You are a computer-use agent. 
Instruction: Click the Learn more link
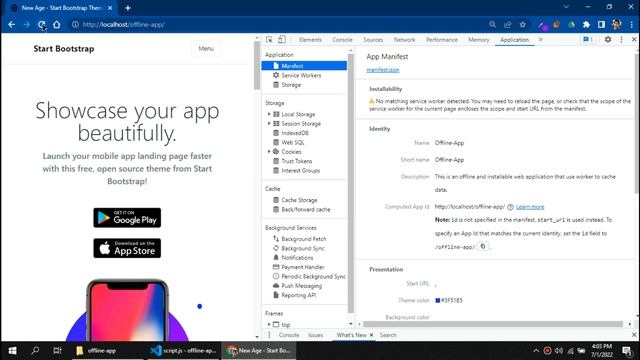pos(530,207)
